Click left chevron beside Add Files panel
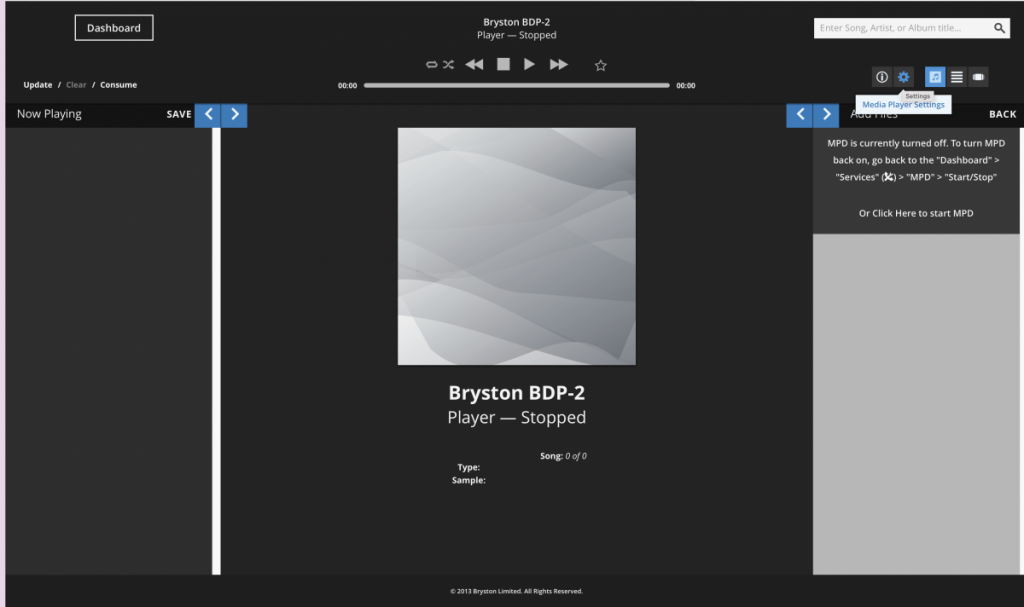The image size is (1024, 607). coord(799,114)
